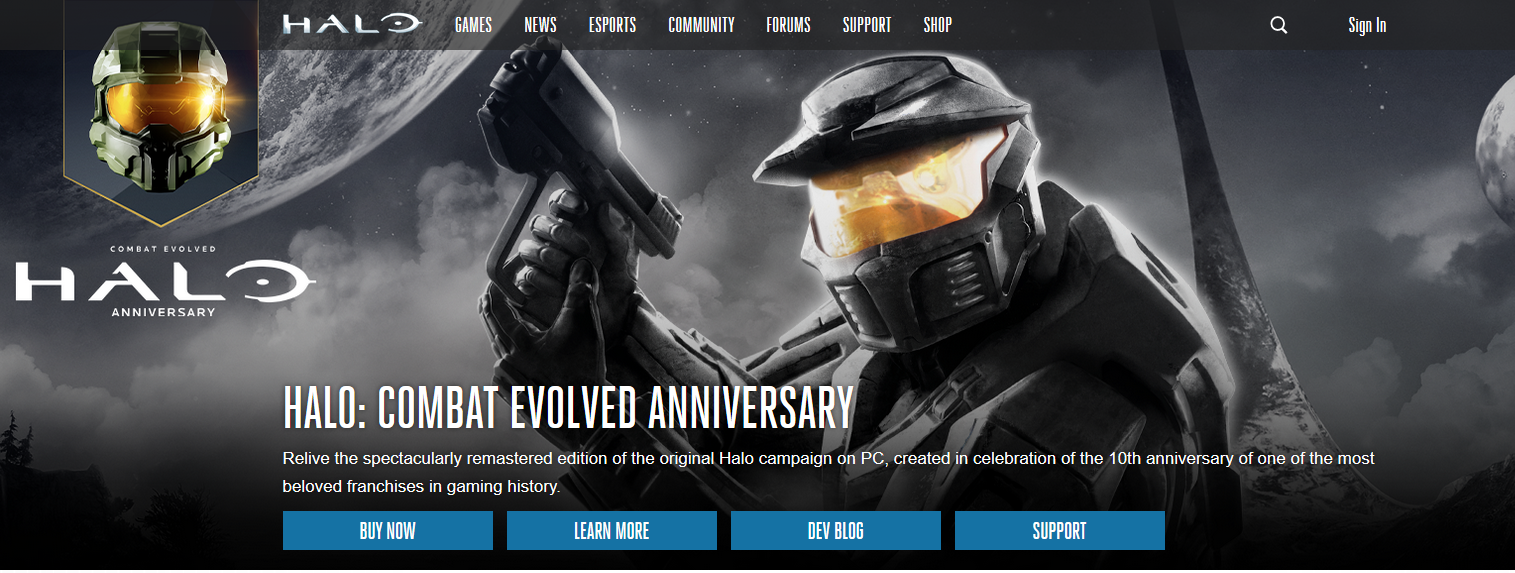Click the search magnifier icon
This screenshot has height=573, width=1515.
1278,25
